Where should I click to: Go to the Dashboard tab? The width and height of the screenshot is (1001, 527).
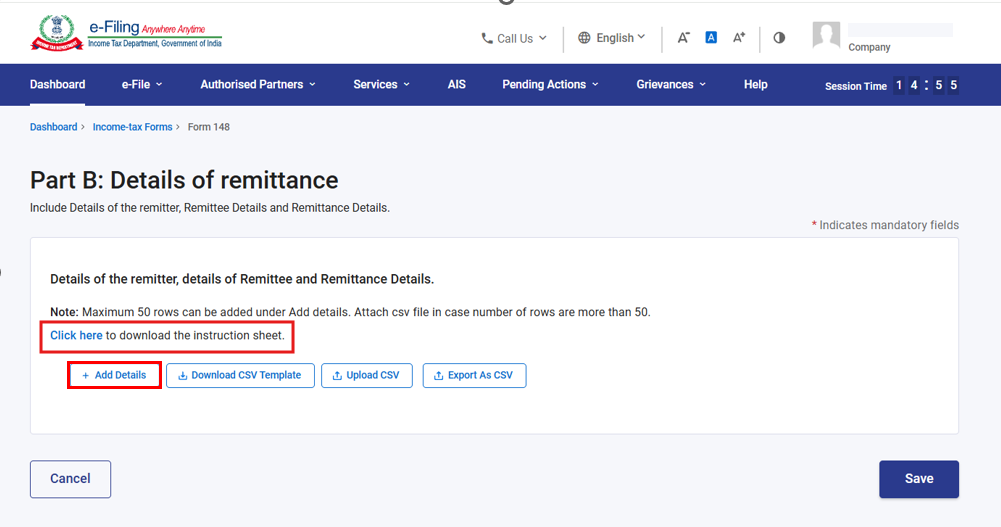pos(57,84)
